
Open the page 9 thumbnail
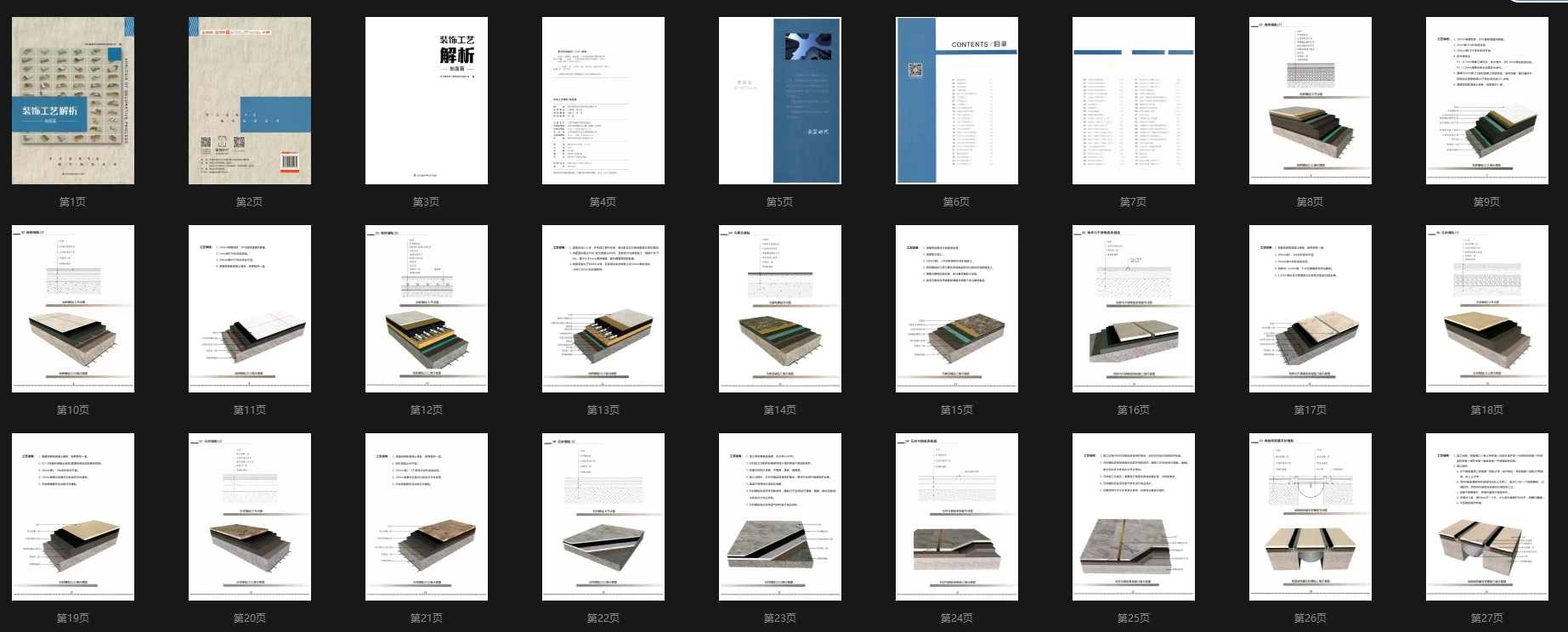(1487, 100)
